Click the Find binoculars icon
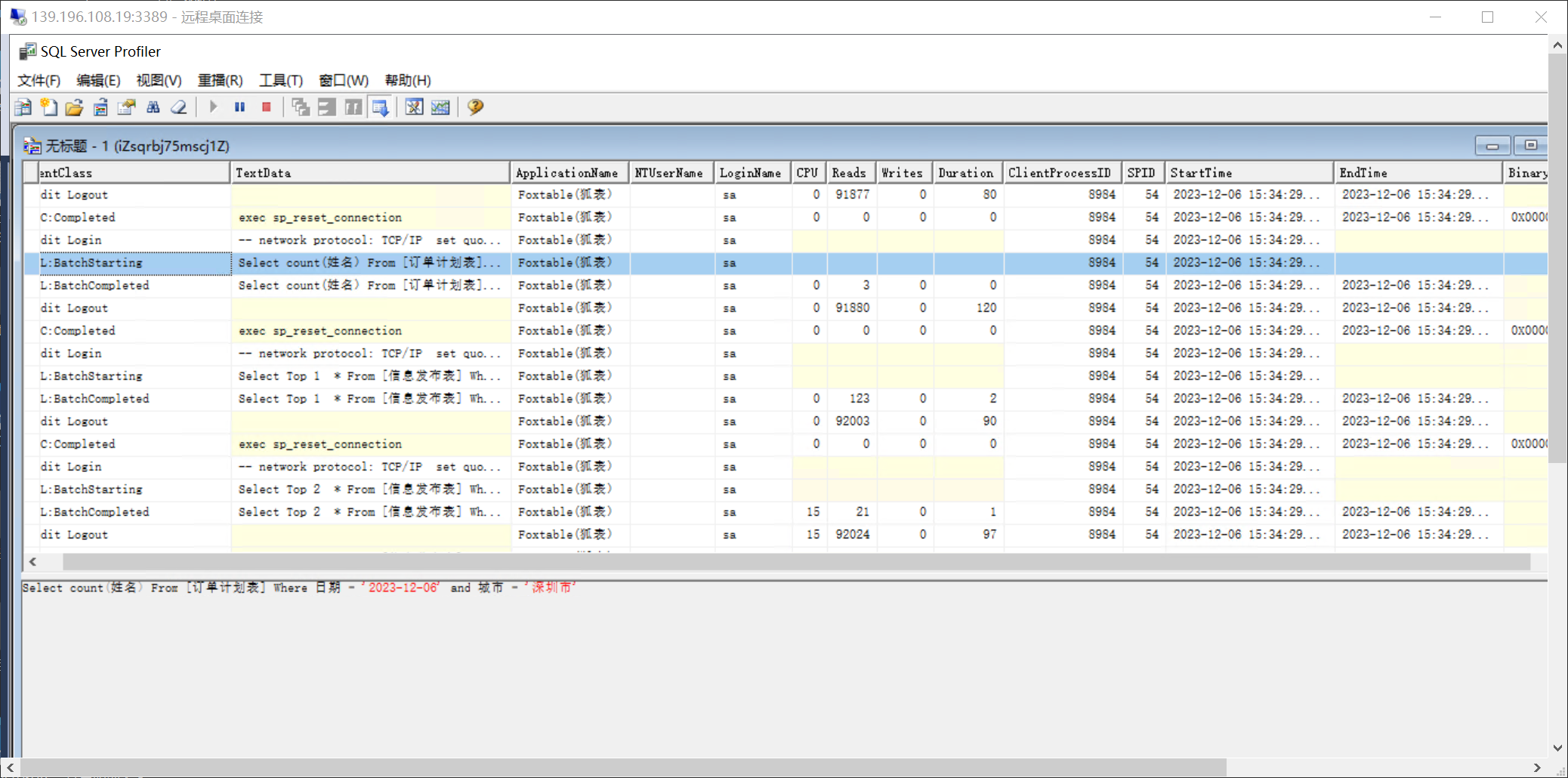This screenshot has height=778, width=1568. tap(153, 107)
